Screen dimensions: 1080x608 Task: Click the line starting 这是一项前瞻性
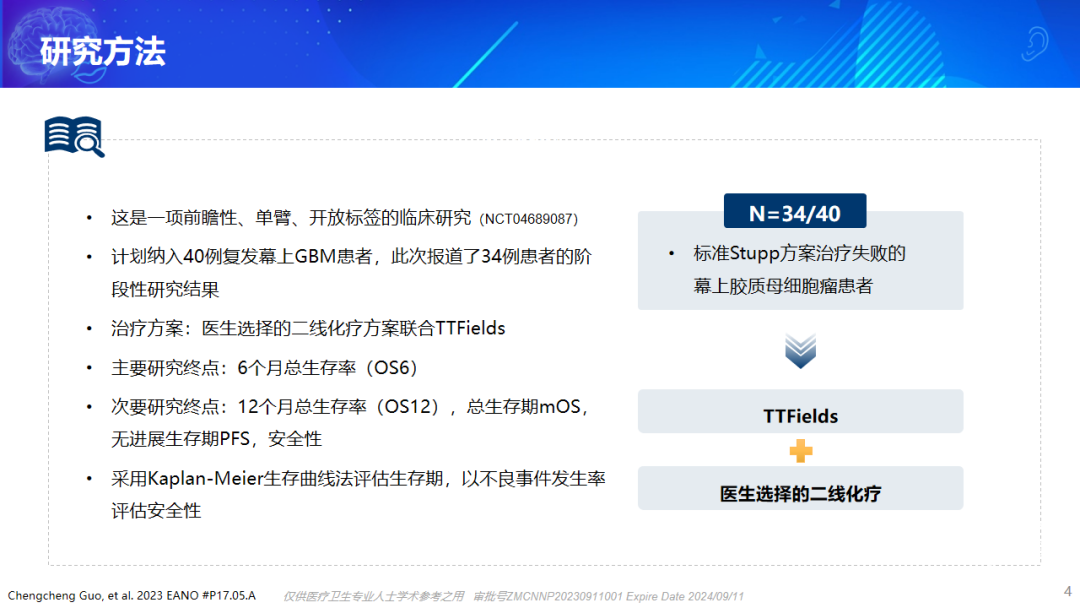[344, 218]
